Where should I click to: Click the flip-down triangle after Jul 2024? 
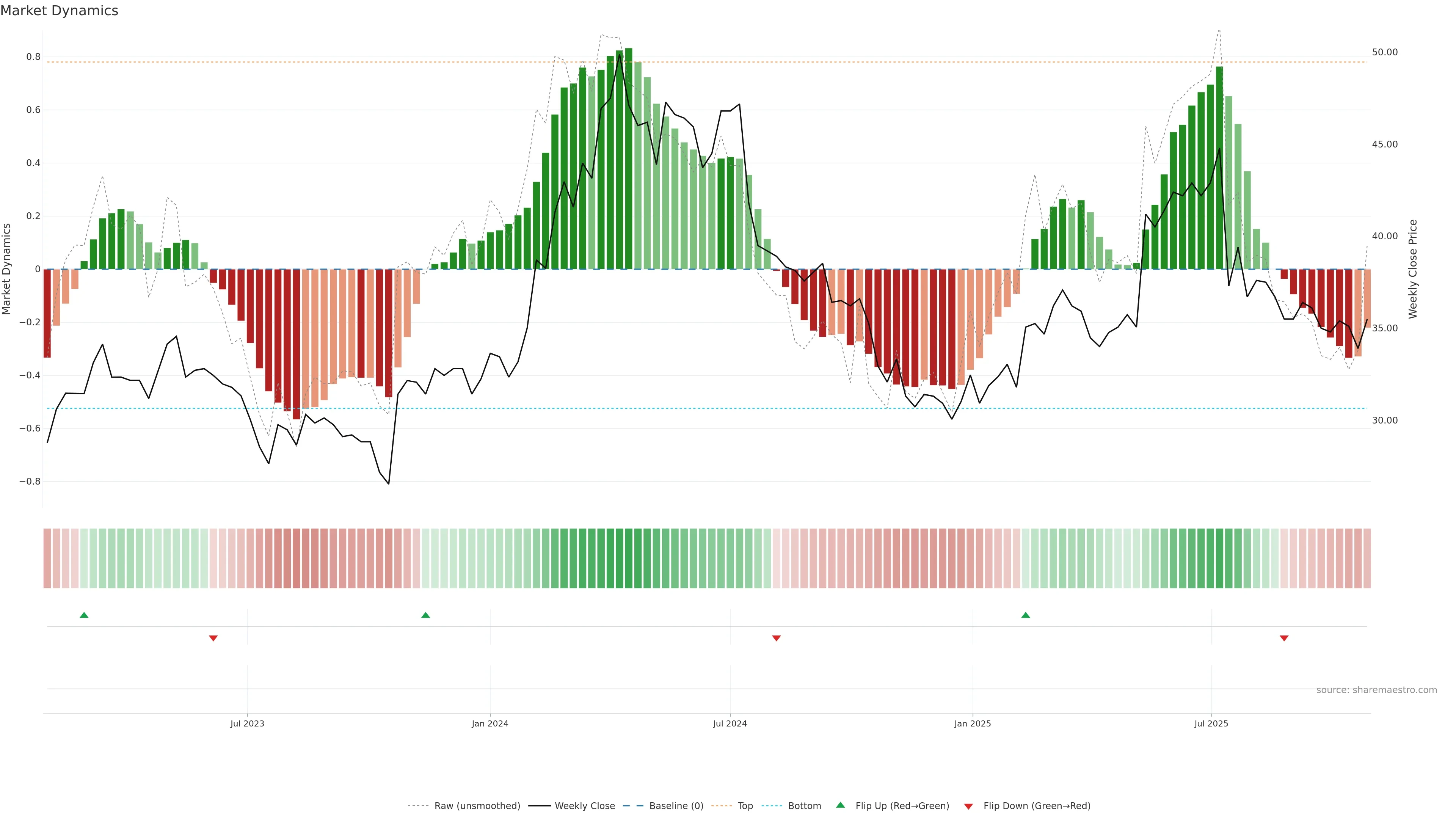(x=776, y=638)
